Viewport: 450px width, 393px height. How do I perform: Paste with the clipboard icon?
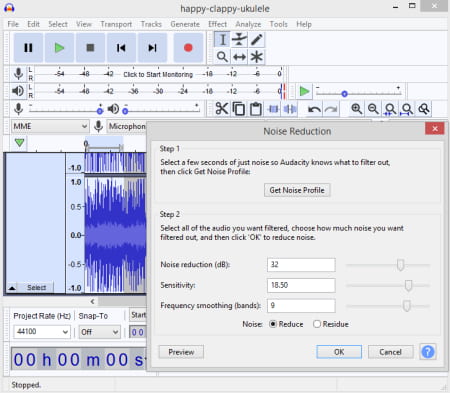(256, 109)
